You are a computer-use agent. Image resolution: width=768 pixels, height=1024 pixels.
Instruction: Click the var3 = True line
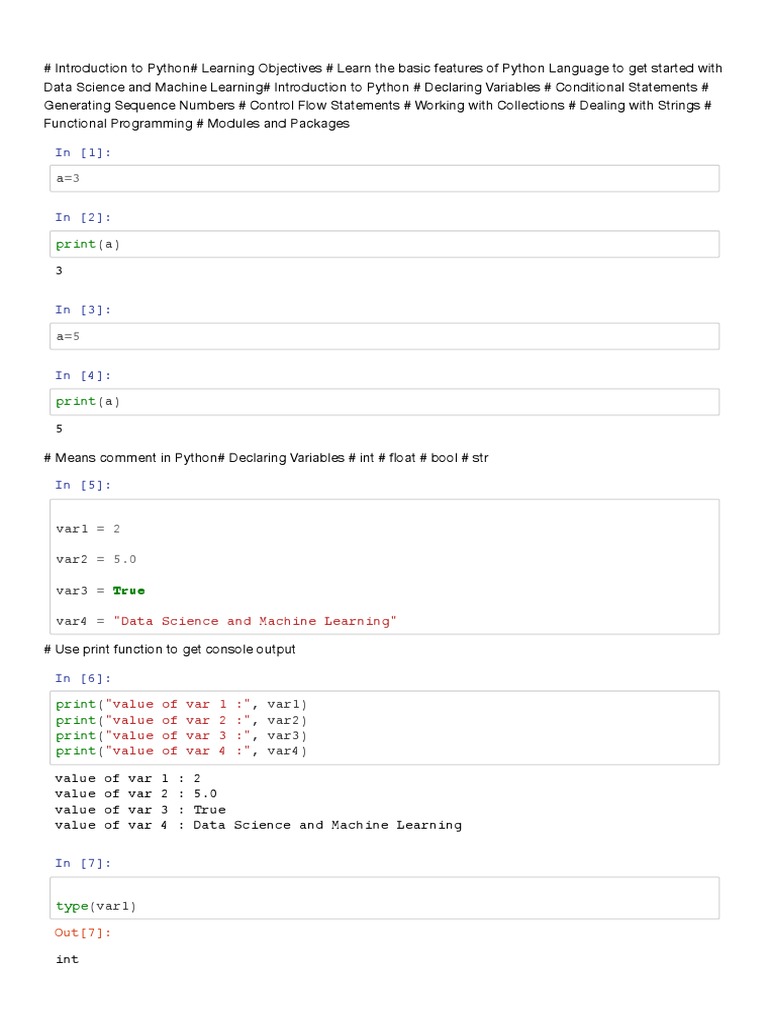(100, 590)
